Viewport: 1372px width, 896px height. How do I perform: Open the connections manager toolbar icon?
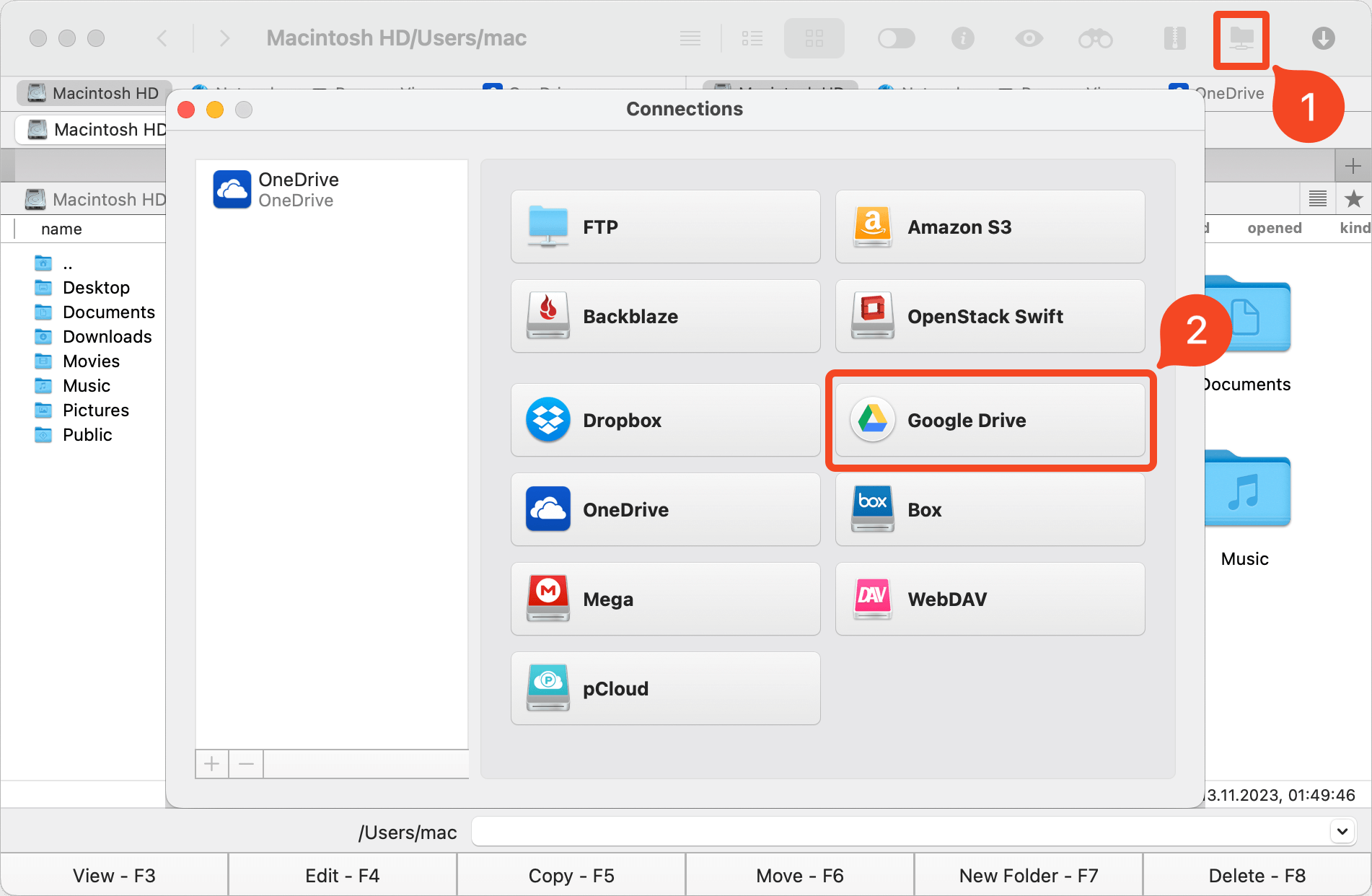1241,40
